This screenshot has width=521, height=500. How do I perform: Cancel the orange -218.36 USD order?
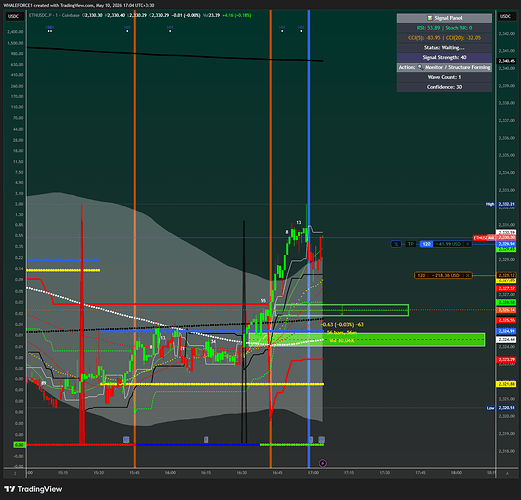[468, 275]
